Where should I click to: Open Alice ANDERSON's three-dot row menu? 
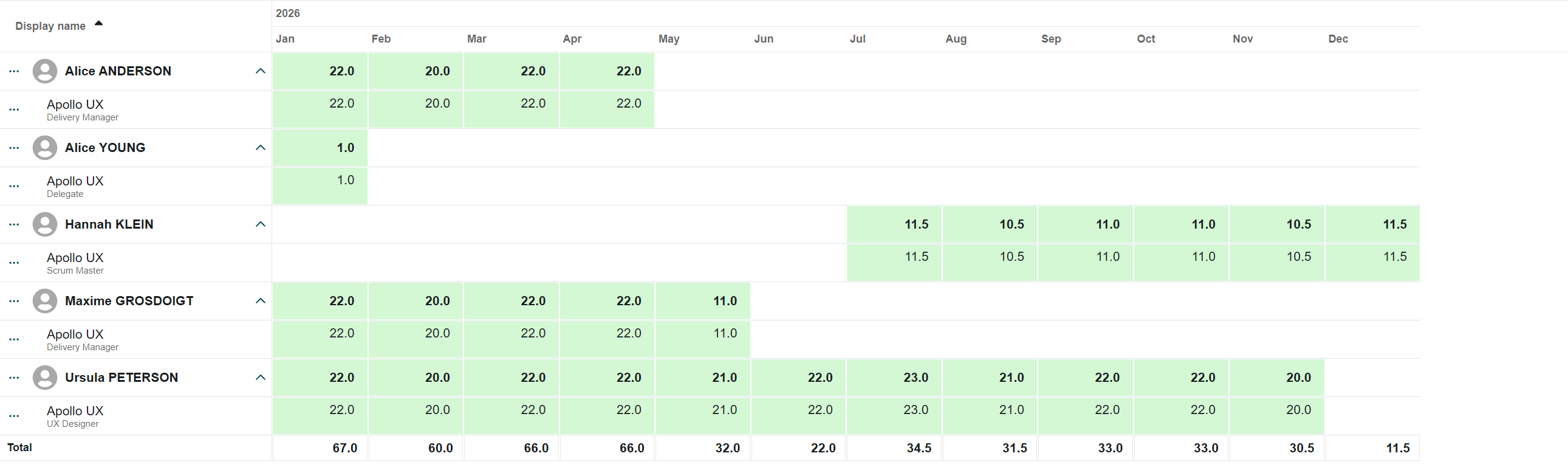click(x=14, y=71)
